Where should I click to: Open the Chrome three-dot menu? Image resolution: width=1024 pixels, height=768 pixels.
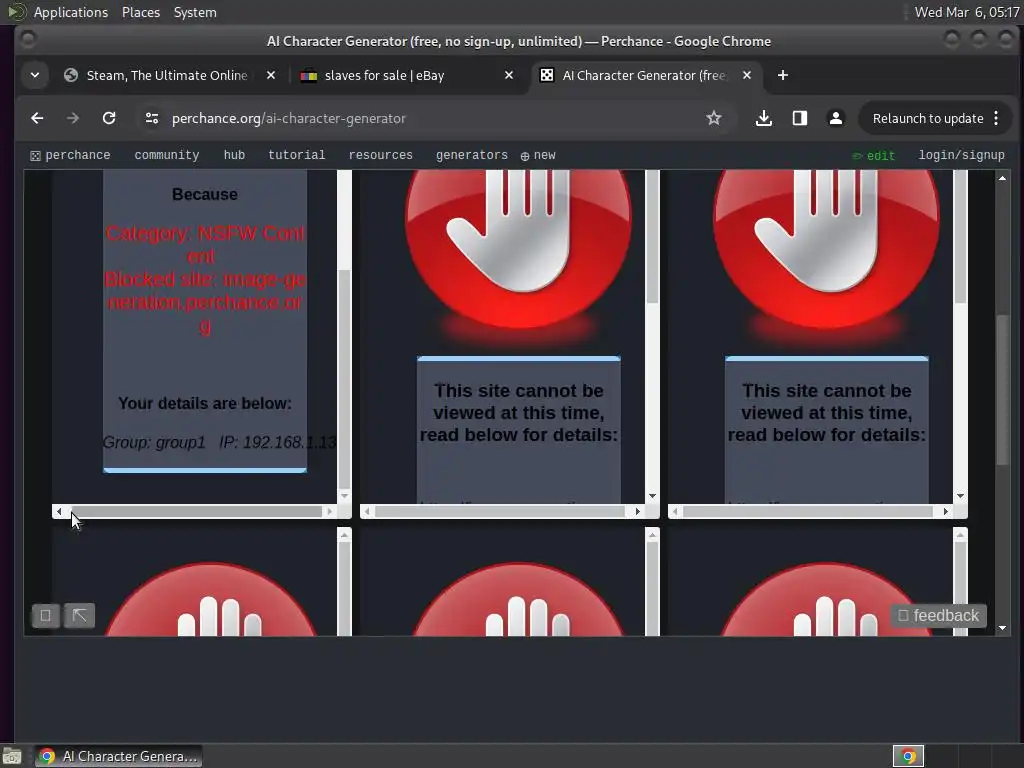(x=996, y=118)
